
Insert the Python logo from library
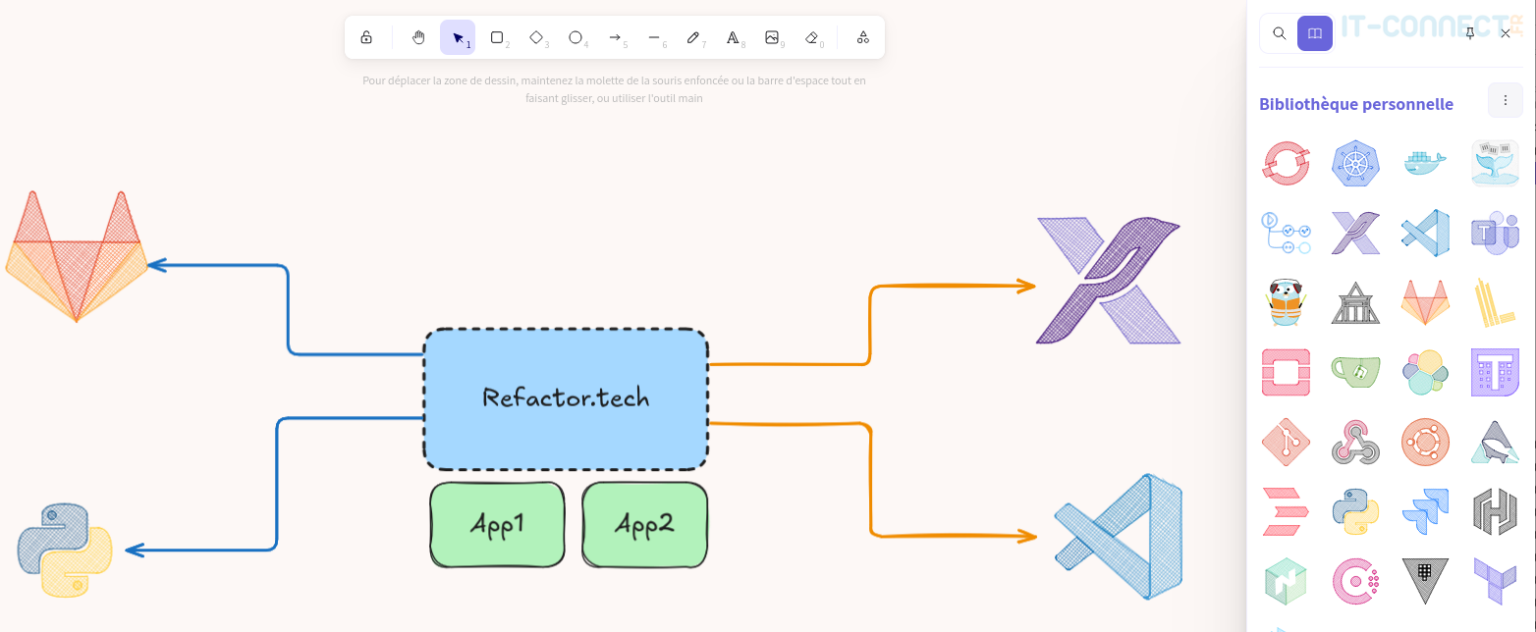pos(1355,511)
